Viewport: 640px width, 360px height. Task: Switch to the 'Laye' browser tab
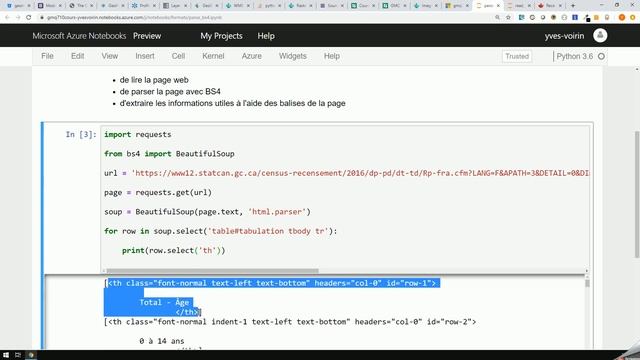[x=176, y=6]
